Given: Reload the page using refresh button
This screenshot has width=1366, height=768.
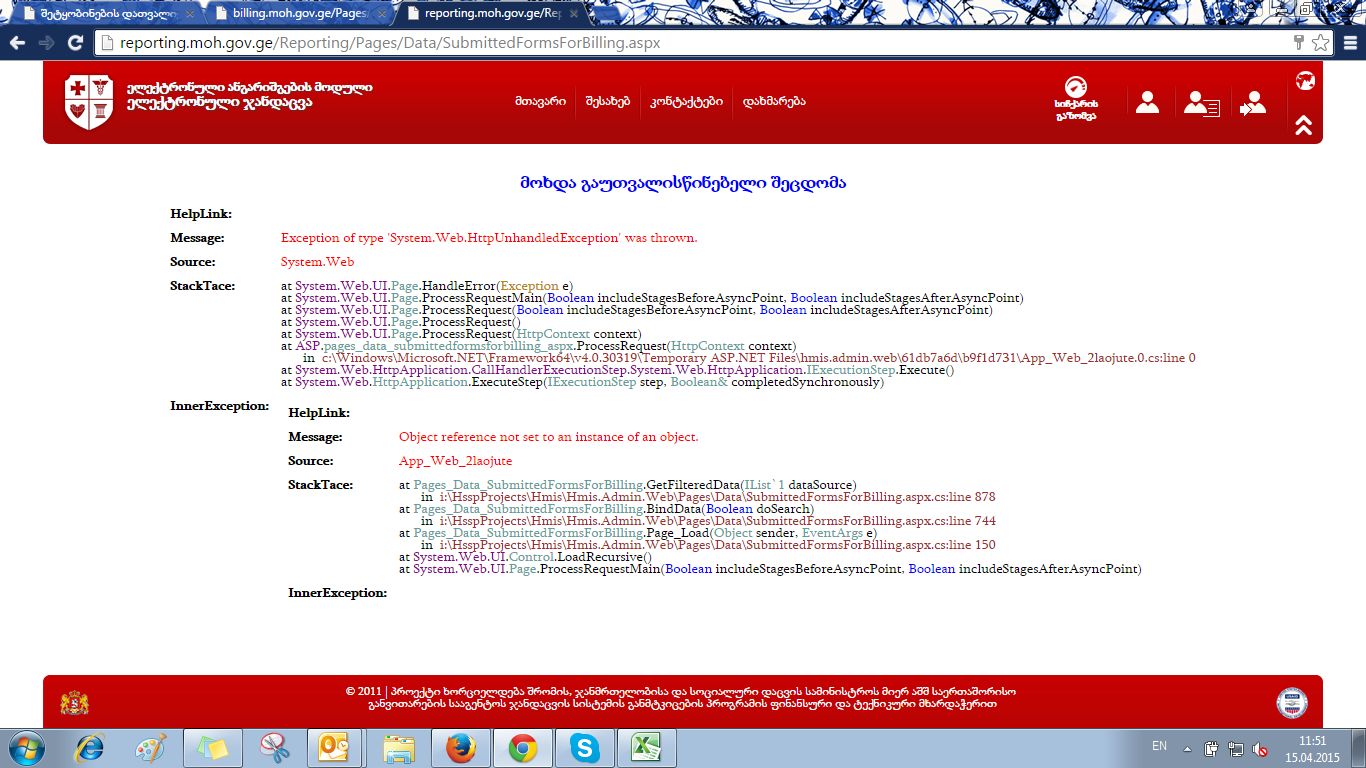Looking at the screenshot, I should [x=75, y=43].
